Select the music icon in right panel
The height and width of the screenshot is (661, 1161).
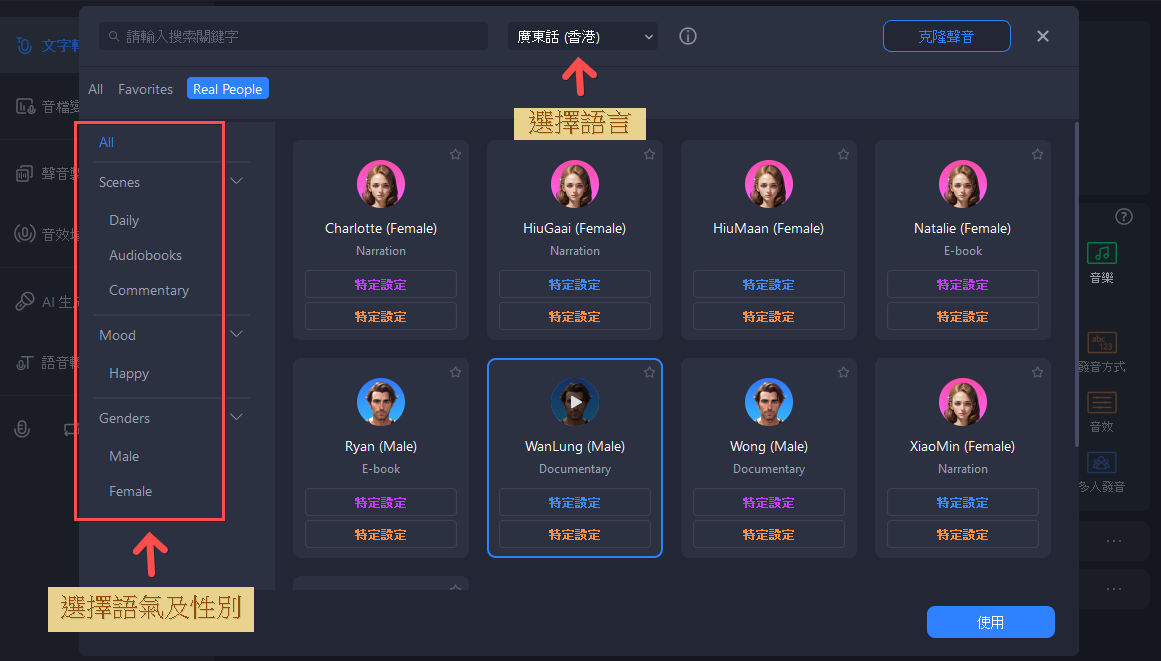(x=1101, y=253)
